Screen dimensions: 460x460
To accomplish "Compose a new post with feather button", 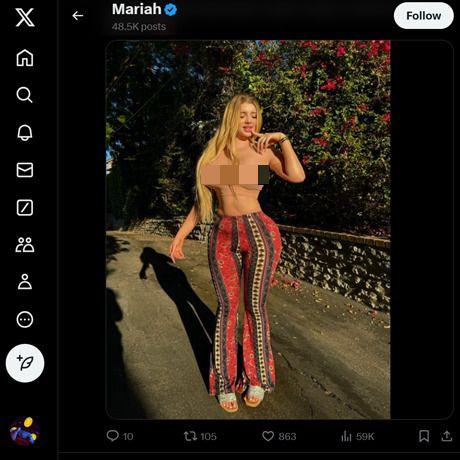I will pyautogui.click(x=25, y=363).
